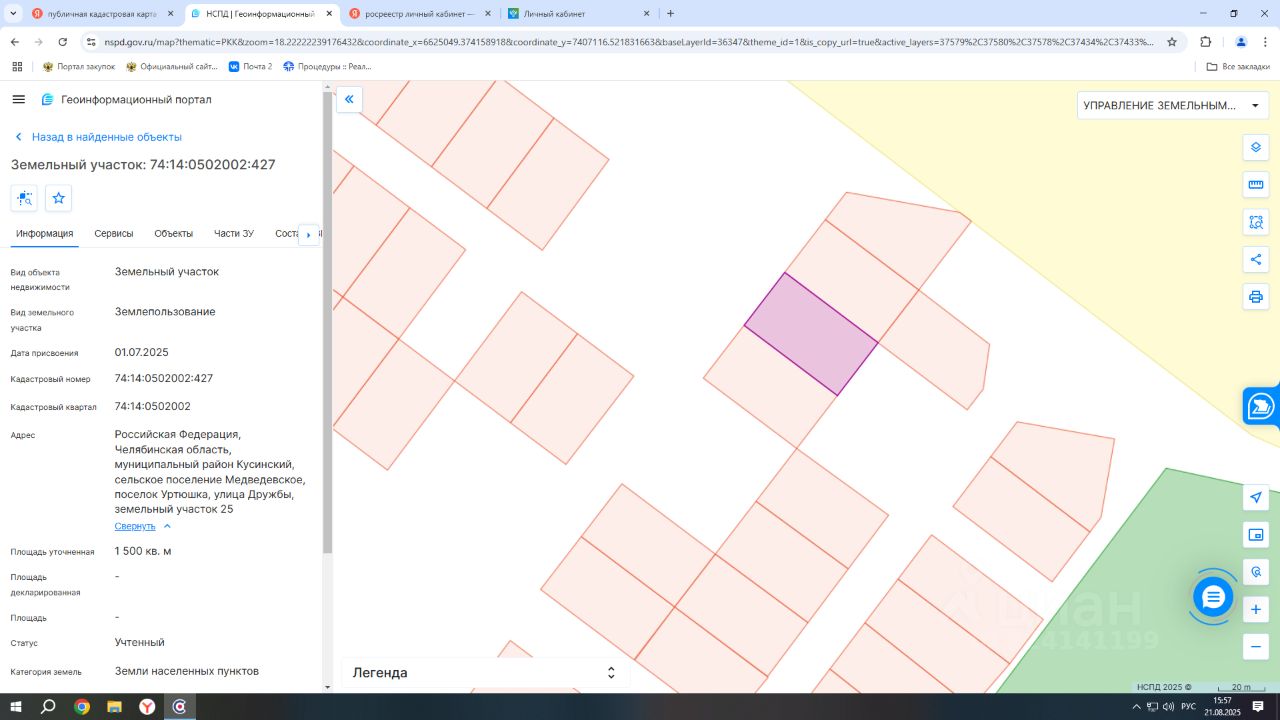
Task: Add land plot to favorites star
Action: [59, 198]
